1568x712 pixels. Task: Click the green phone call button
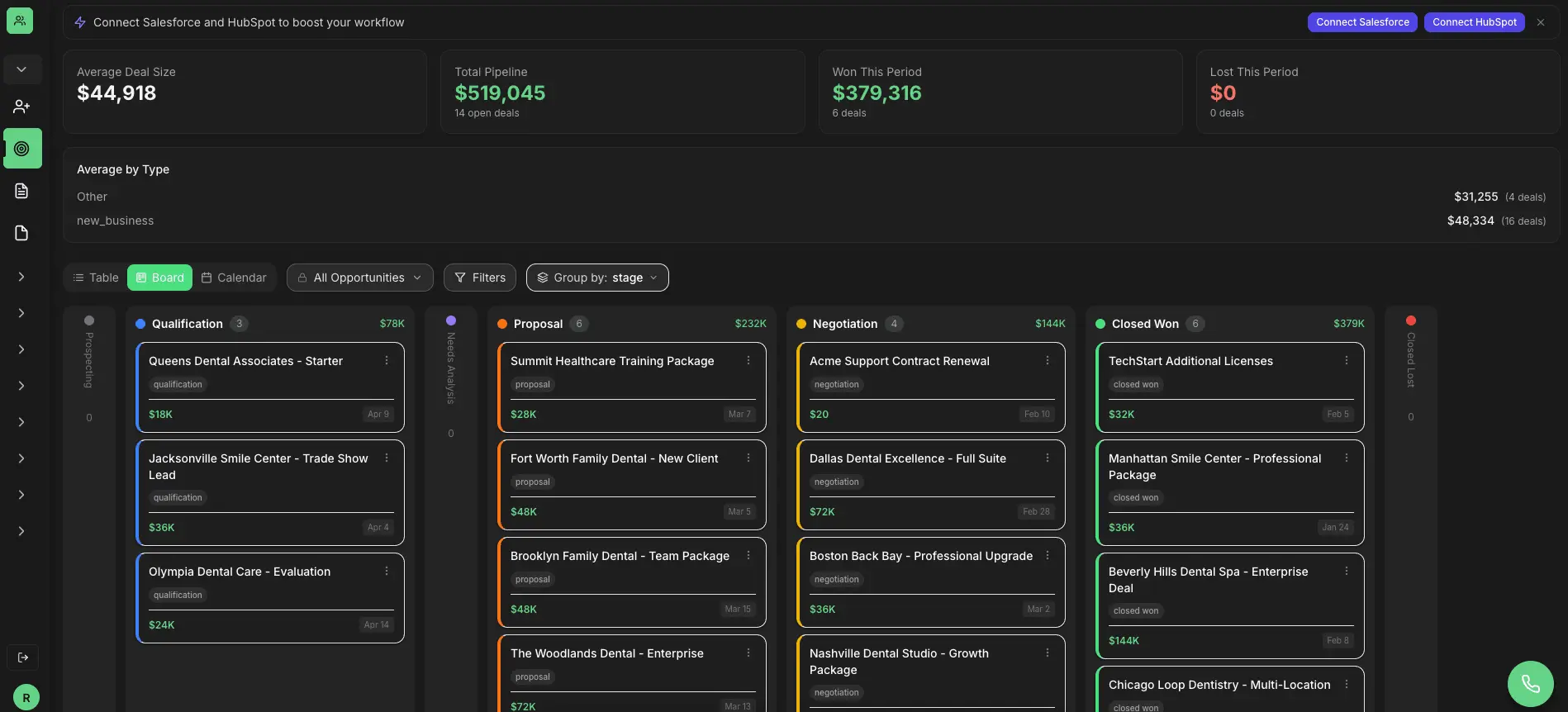coord(1531,684)
